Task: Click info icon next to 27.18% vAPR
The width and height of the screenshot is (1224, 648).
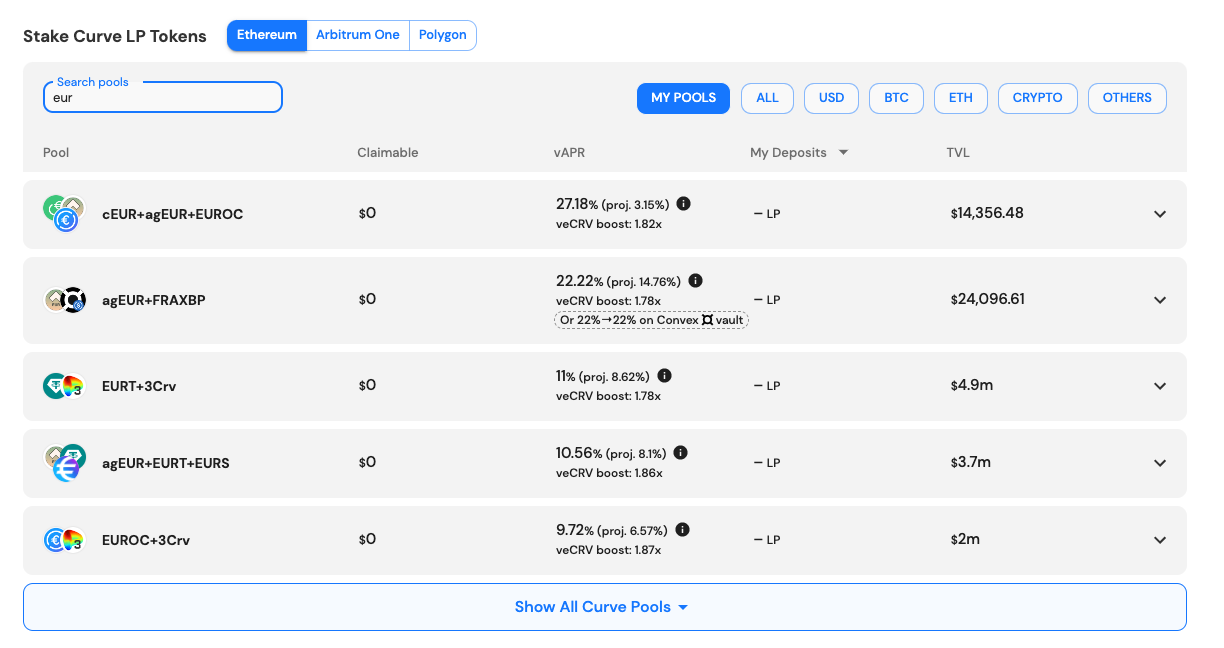Action: tap(684, 204)
